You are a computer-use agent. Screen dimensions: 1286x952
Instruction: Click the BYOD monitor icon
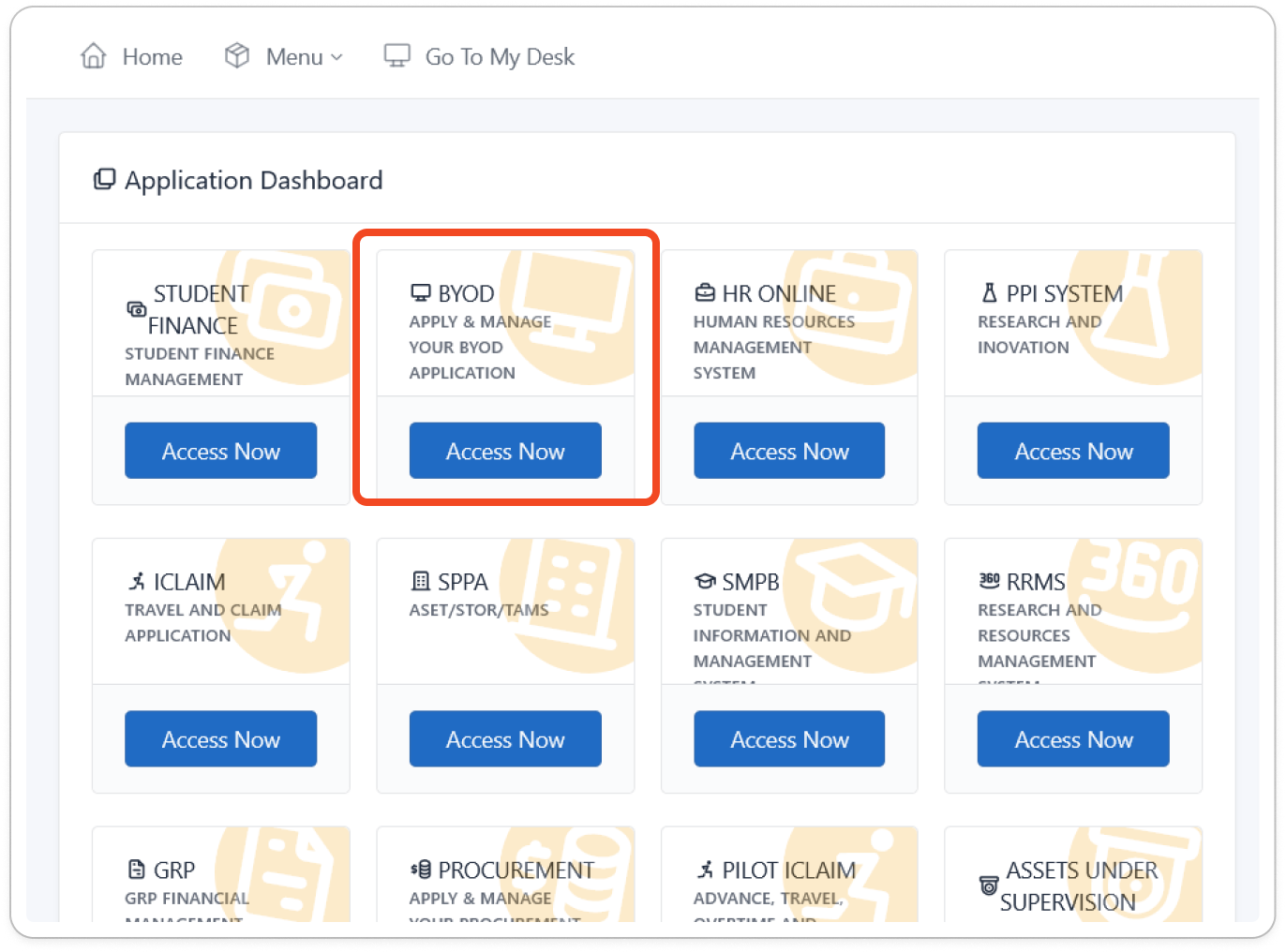pyautogui.click(x=421, y=293)
